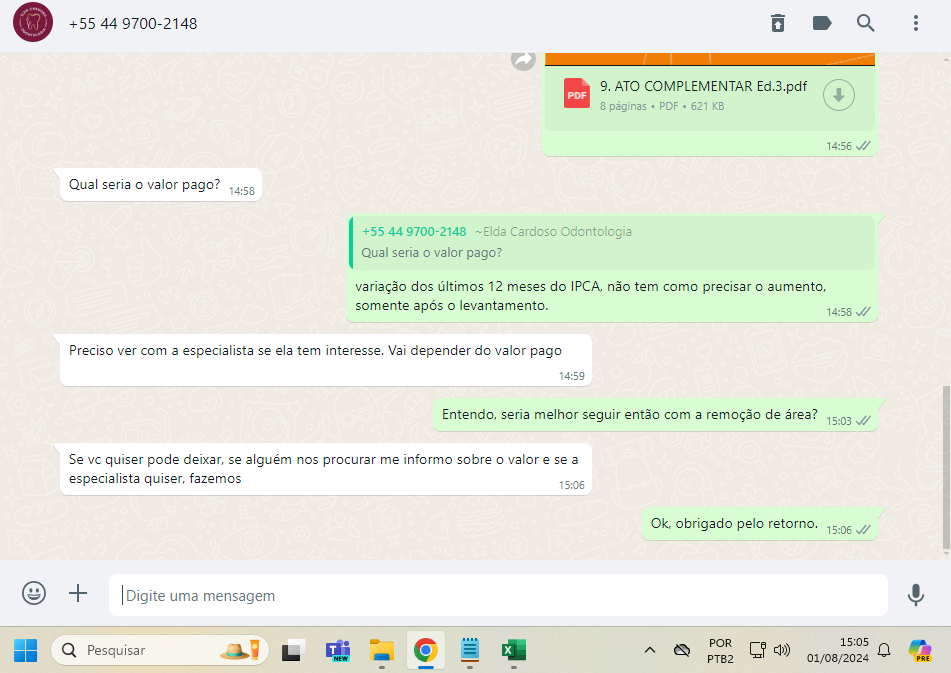Click the delete chat trash icon
The height and width of the screenshot is (673, 951).
[x=778, y=23]
